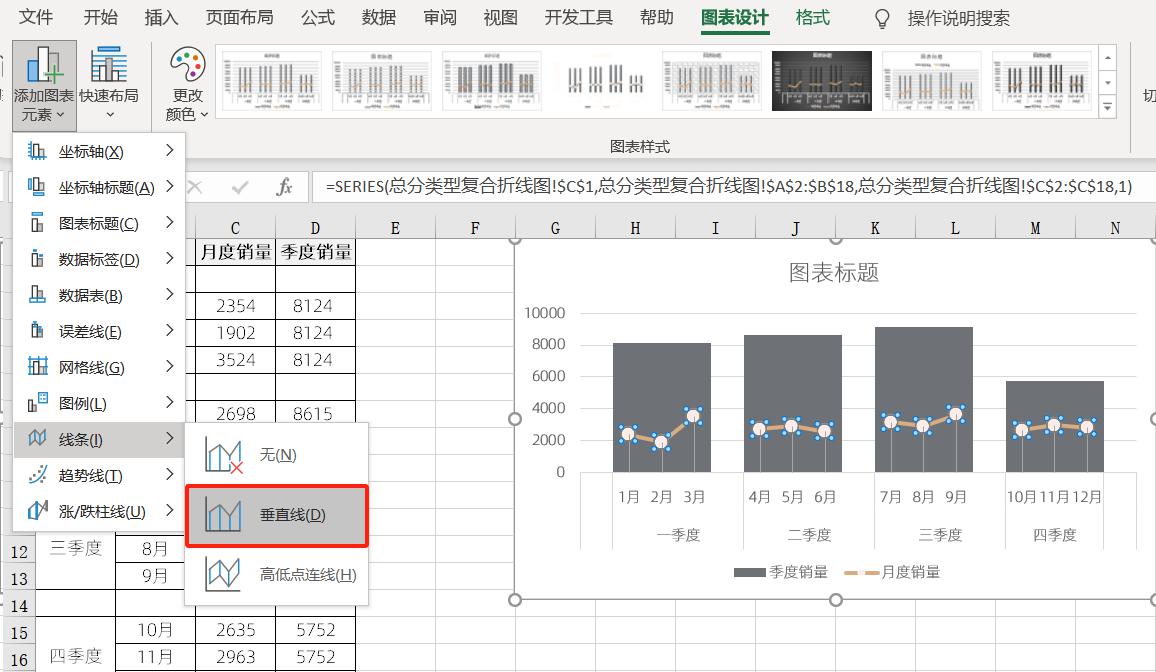Switch to the 格式 tab
This screenshot has height=672, width=1156.
[x=813, y=17]
